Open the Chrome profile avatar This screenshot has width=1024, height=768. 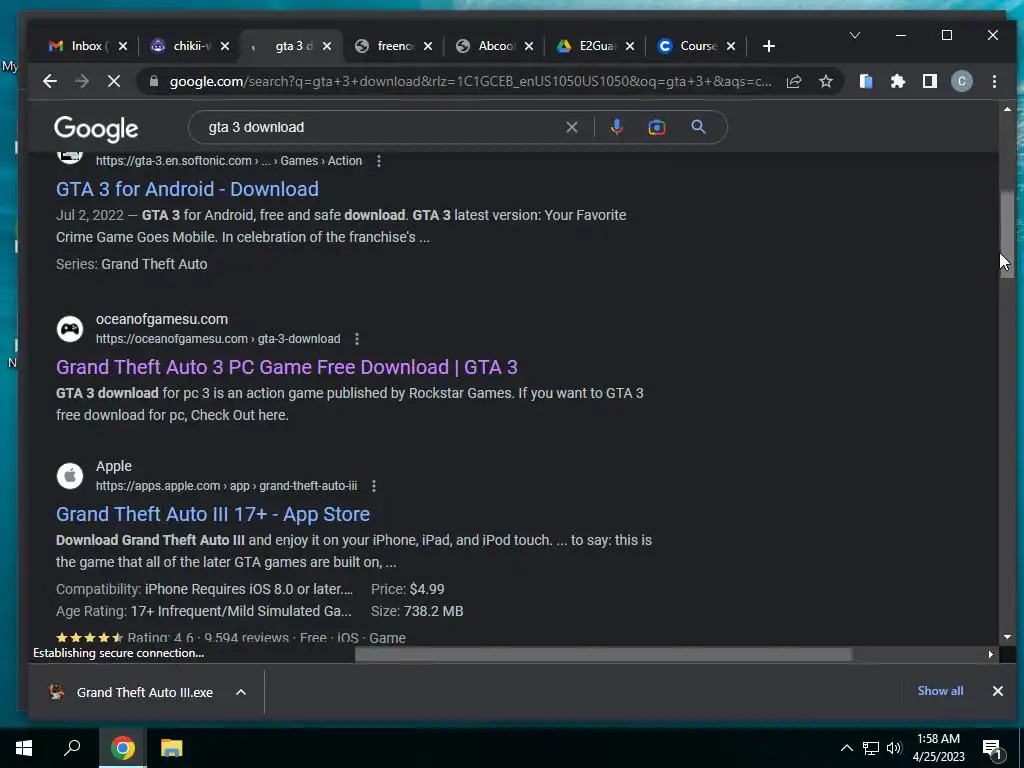[x=961, y=81]
